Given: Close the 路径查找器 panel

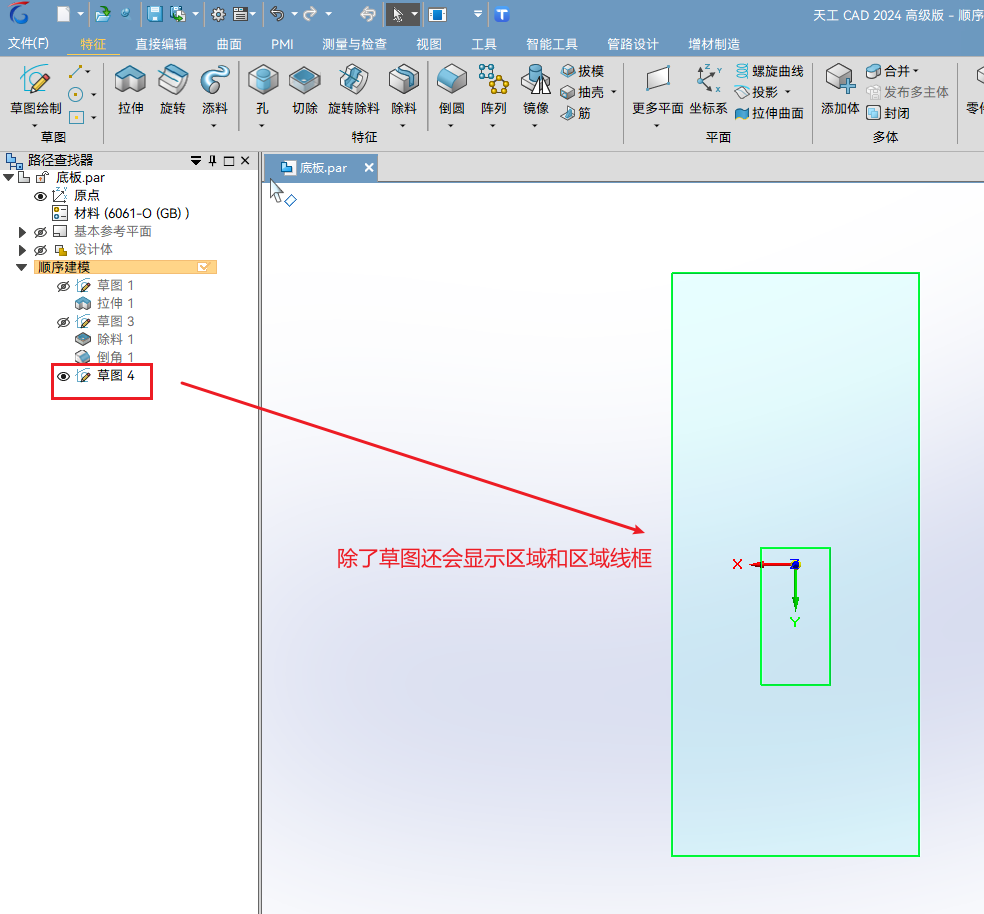Looking at the screenshot, I should (x=245, y=161).
